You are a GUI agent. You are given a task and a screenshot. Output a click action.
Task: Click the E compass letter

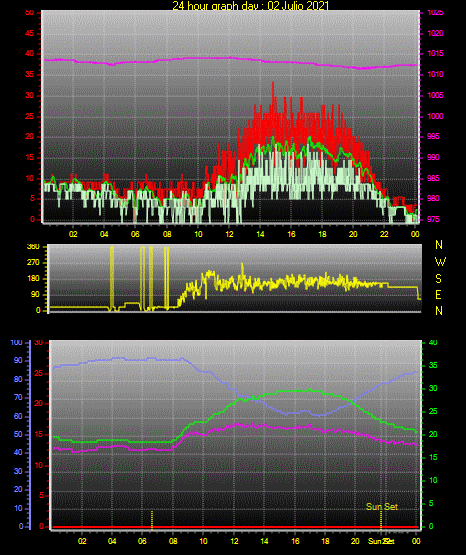pos(439,294)
